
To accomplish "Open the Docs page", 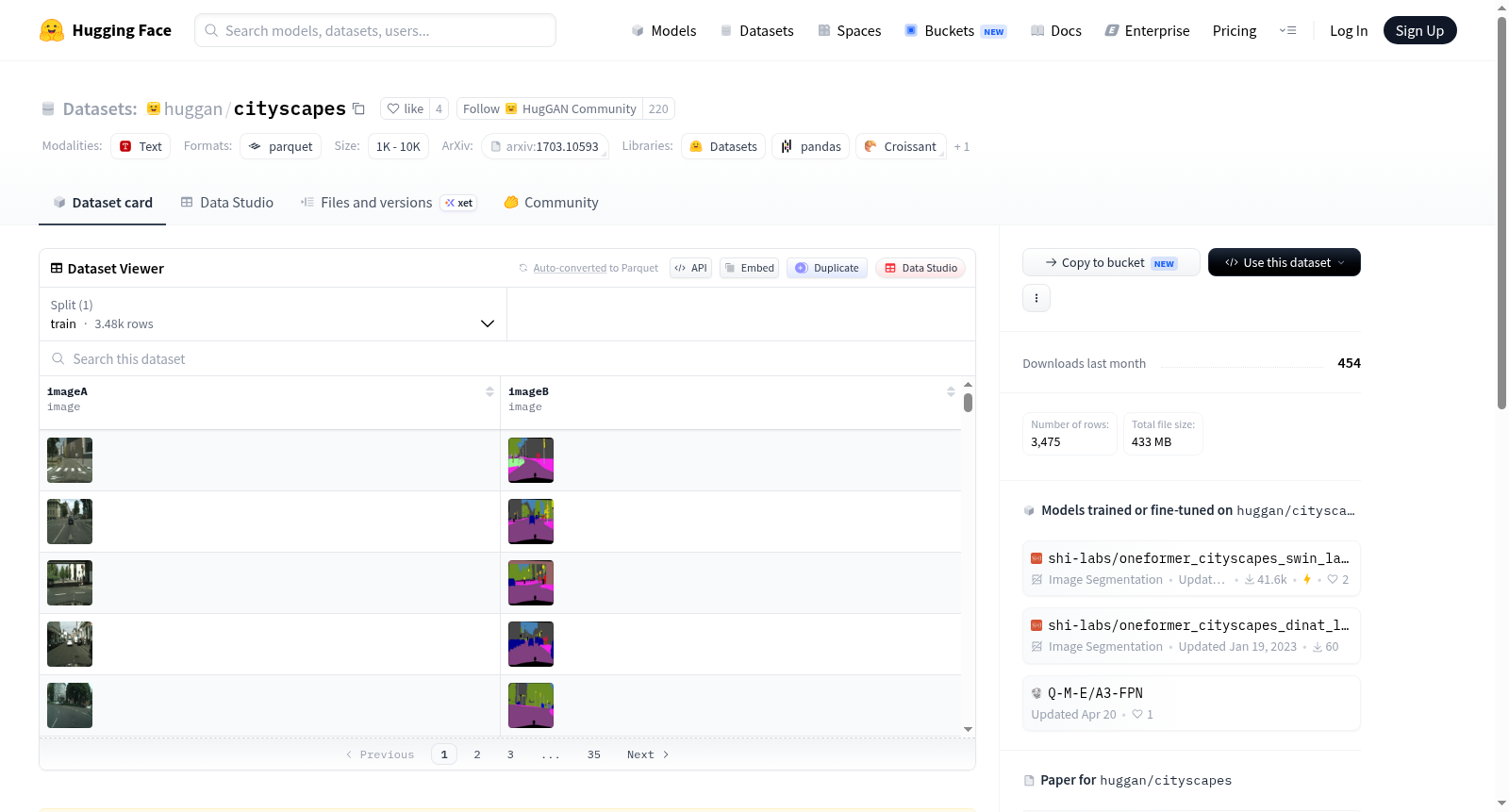I will tap(1055, 30).
